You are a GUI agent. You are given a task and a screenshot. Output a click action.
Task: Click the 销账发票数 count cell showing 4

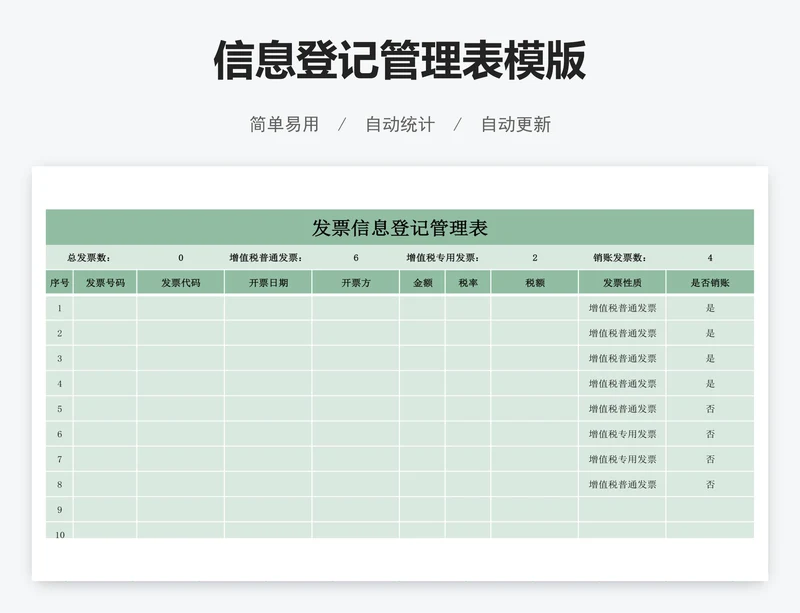pos(710,258)
